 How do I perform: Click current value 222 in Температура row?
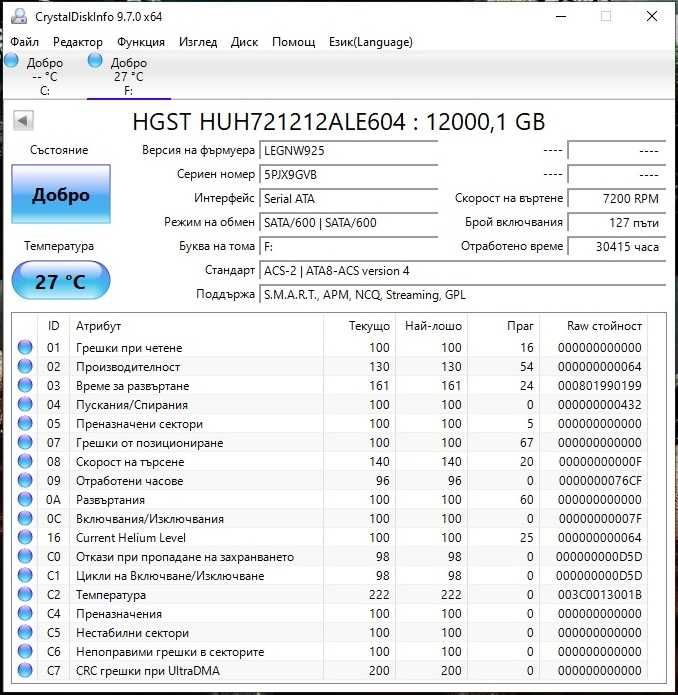[379, 595]
